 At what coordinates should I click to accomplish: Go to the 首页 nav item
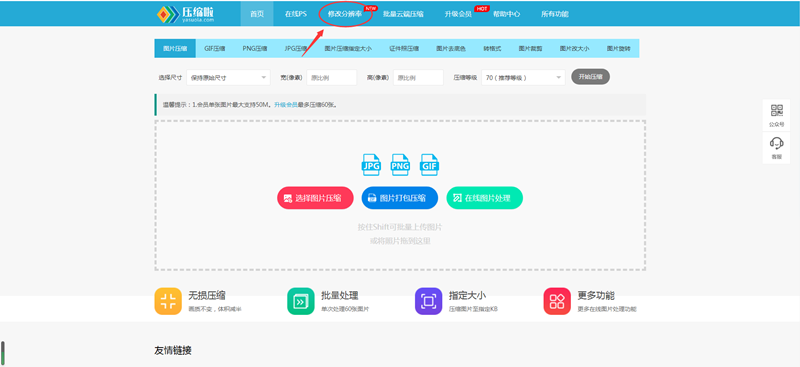[x=257, y=14]
